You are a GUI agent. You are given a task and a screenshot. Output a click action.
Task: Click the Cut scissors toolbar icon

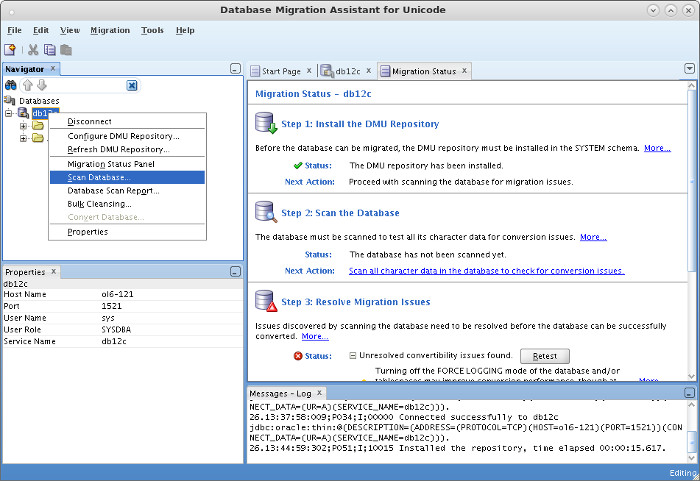point(33,50)
